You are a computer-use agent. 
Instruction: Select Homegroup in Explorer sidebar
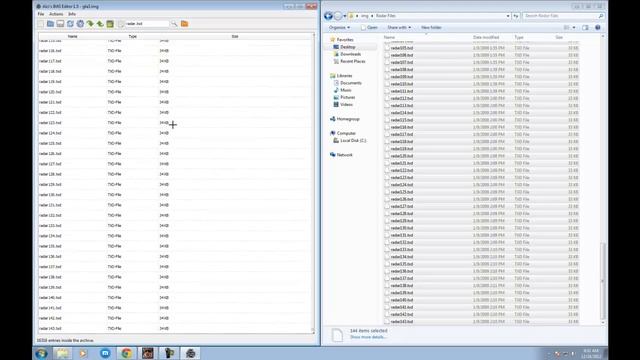[348, 119]
